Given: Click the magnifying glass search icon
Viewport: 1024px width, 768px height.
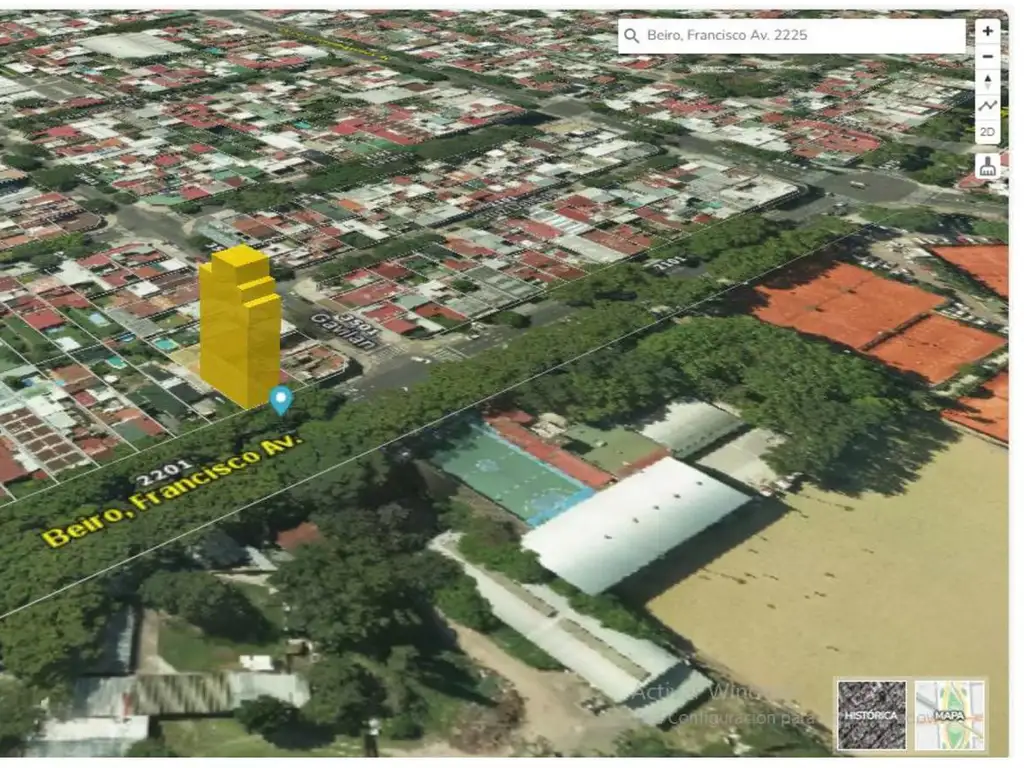Looking at the screenshot, I should tap(631, 36).
